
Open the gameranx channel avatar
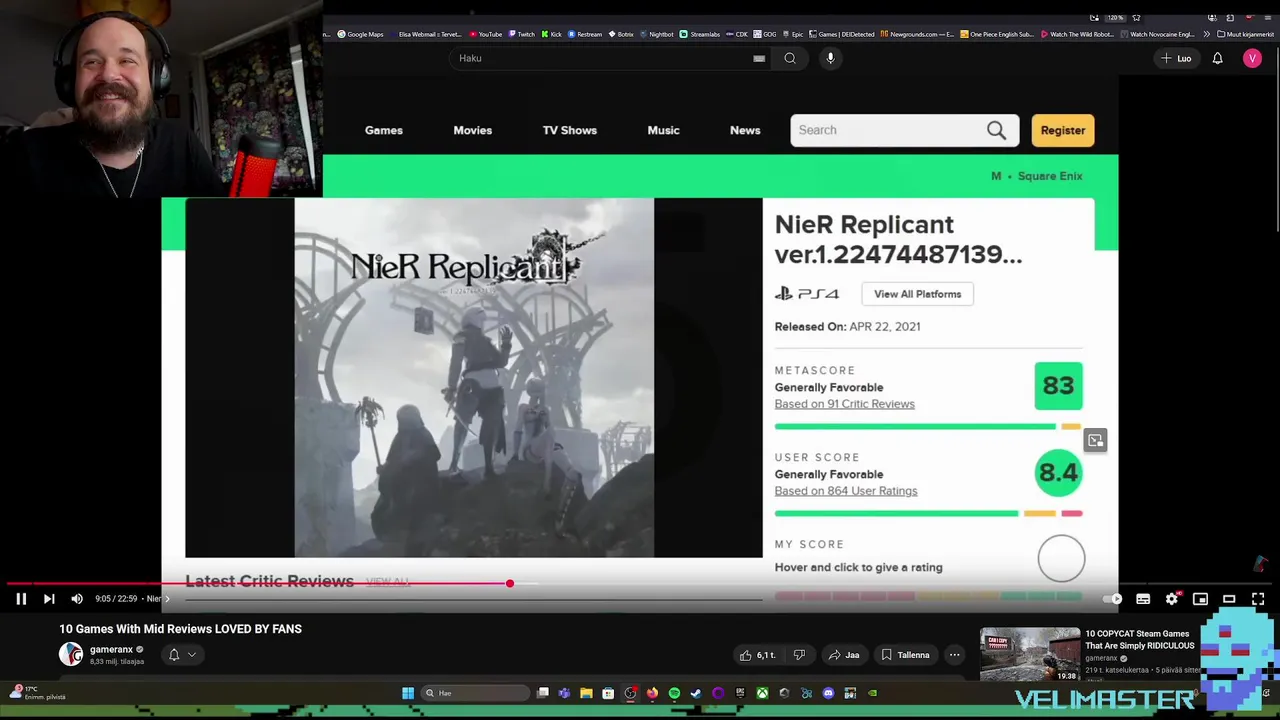(x=71, y=654)
